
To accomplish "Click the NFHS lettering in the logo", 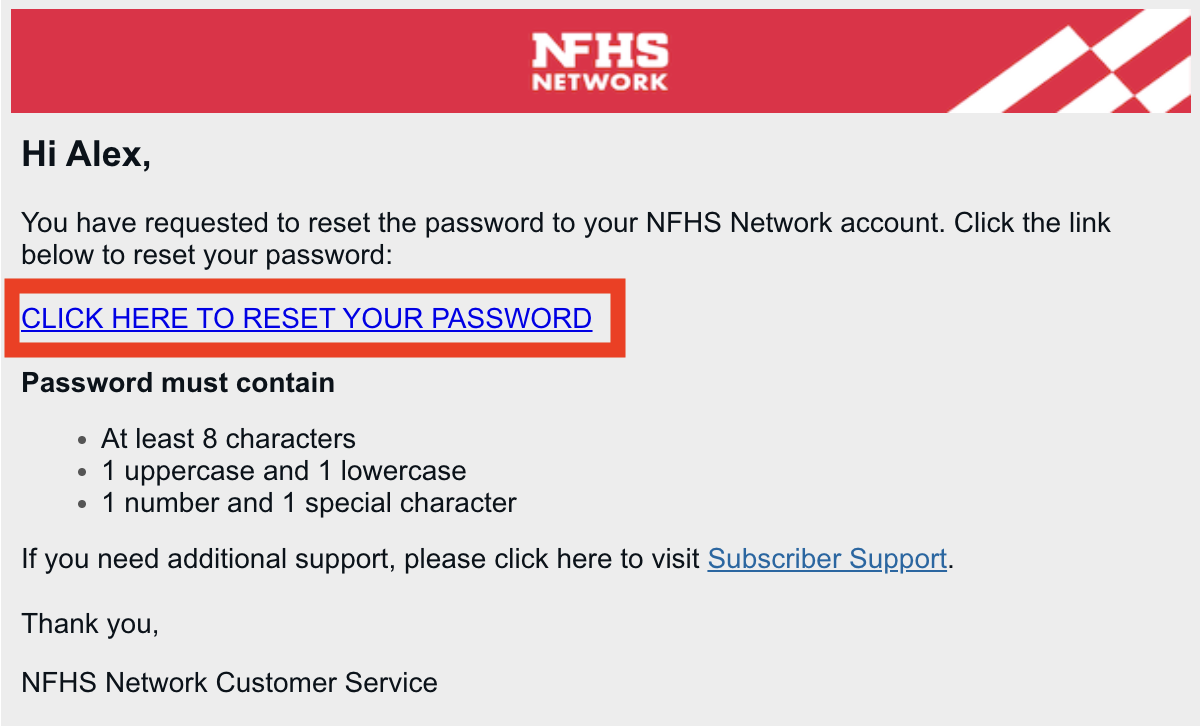I will pyautogui.click(x=599, y=50).
